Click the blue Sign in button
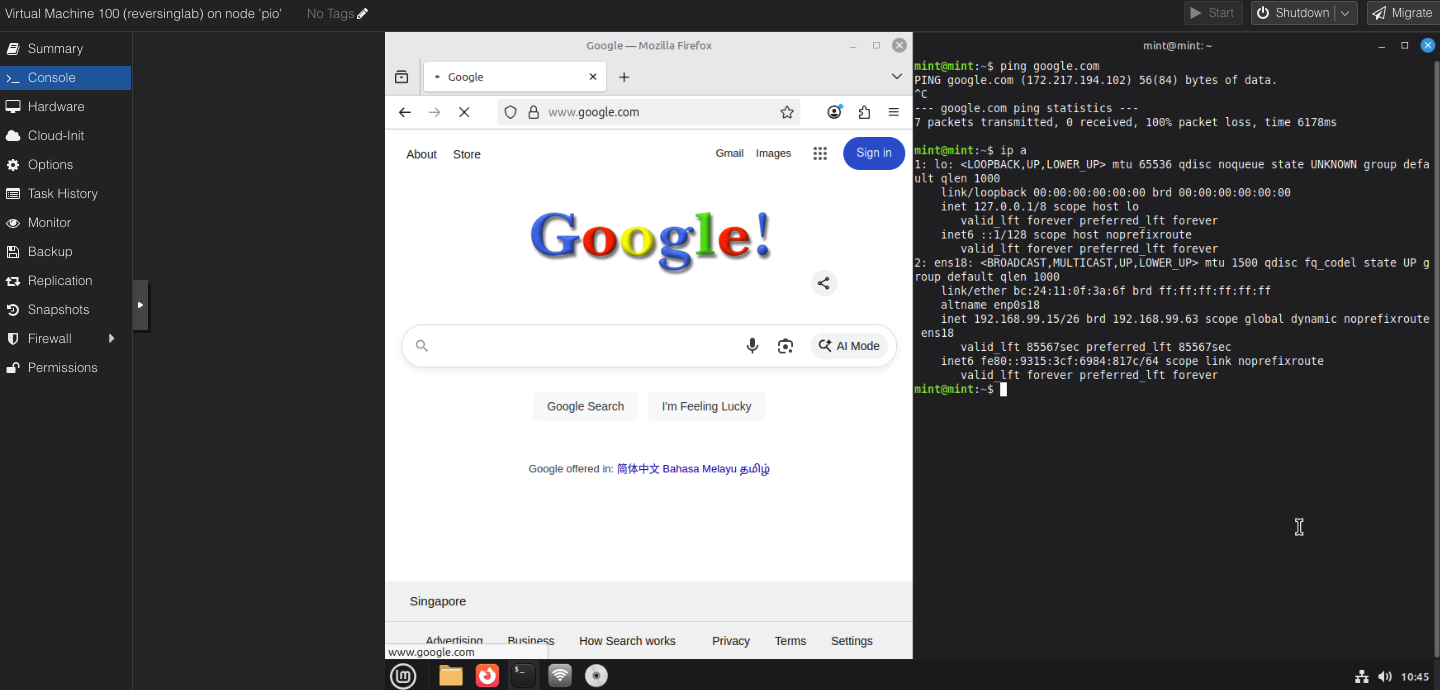The height and width of the screenshot is (690, 1440). pyautogui.click(x=873, y=153)
